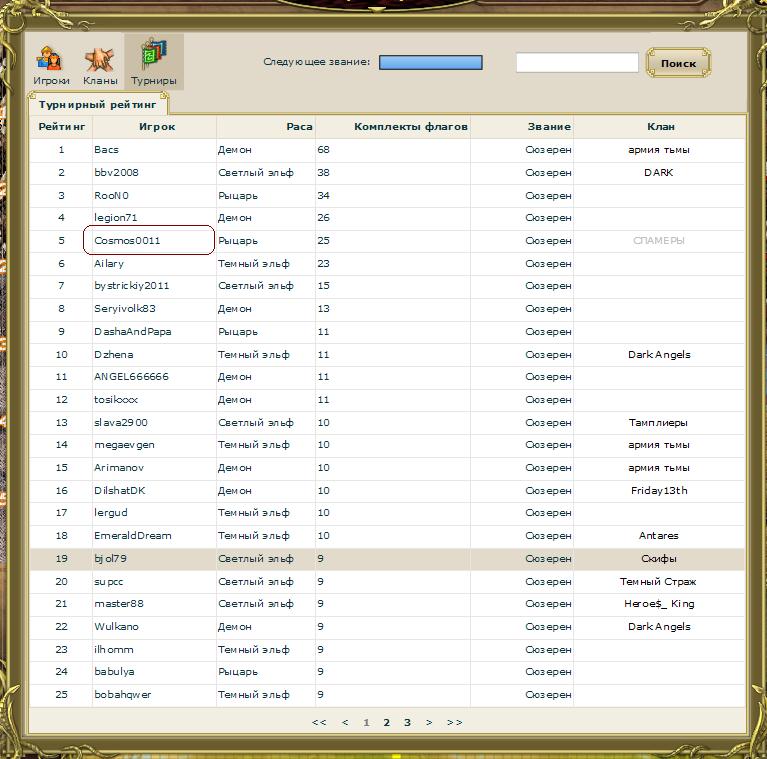
Task: Jump to last page with >> arrow
Action: coord(454,722)
